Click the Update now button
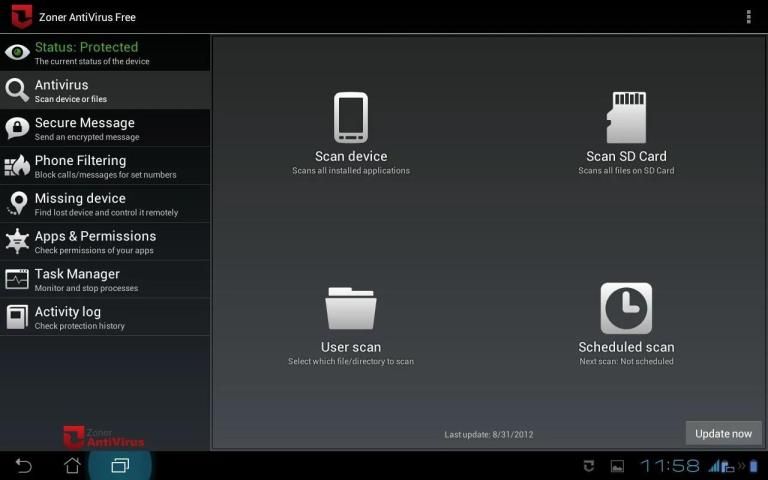The height and width of the screenshot is (480, 768). (x=723, y=433)
